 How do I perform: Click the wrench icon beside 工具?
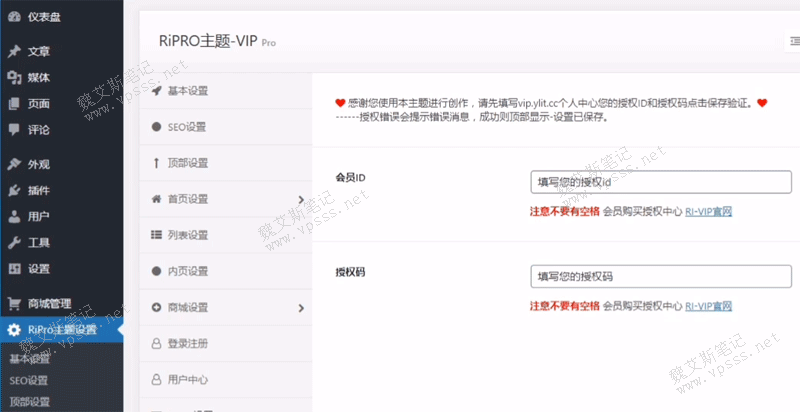14,243
